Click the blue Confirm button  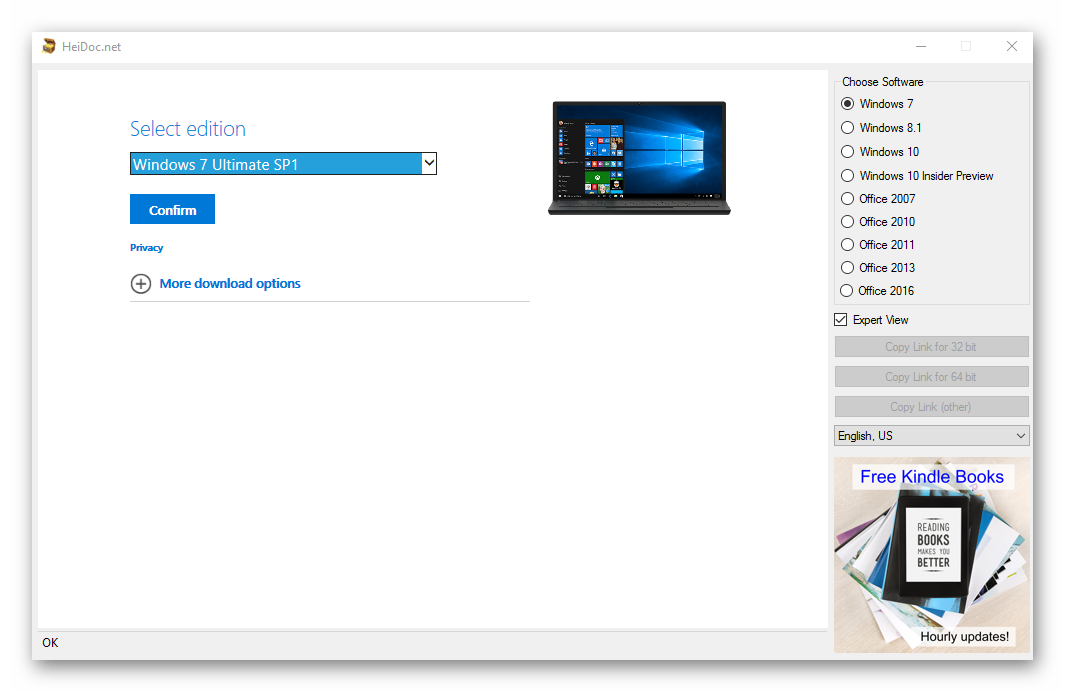coord(173,209)
